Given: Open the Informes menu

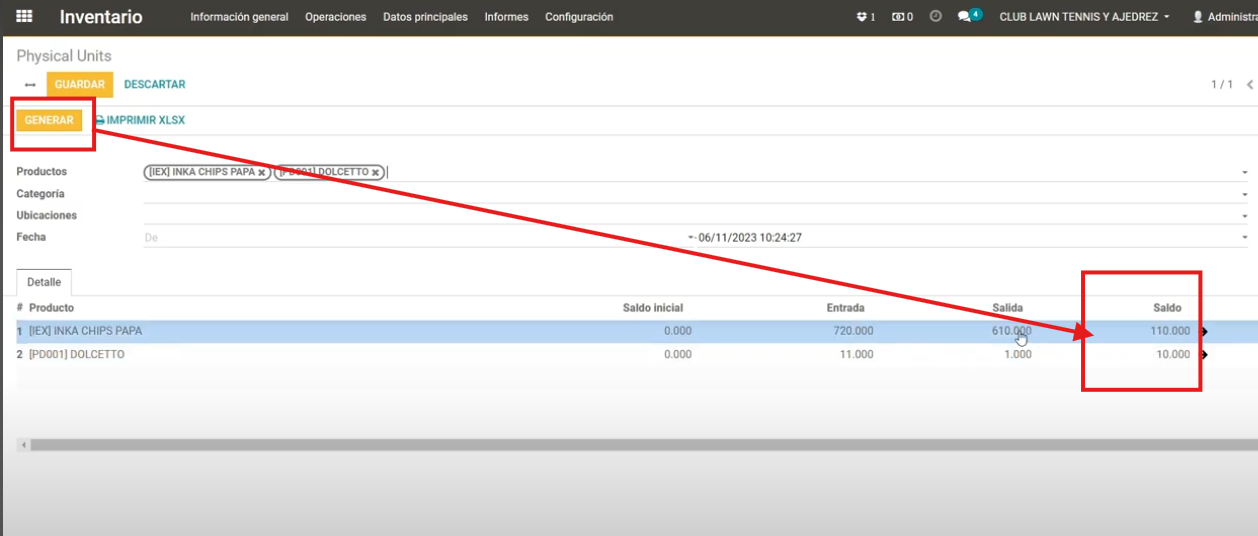Looking at the screenshot, I should [x=506, y=17].
